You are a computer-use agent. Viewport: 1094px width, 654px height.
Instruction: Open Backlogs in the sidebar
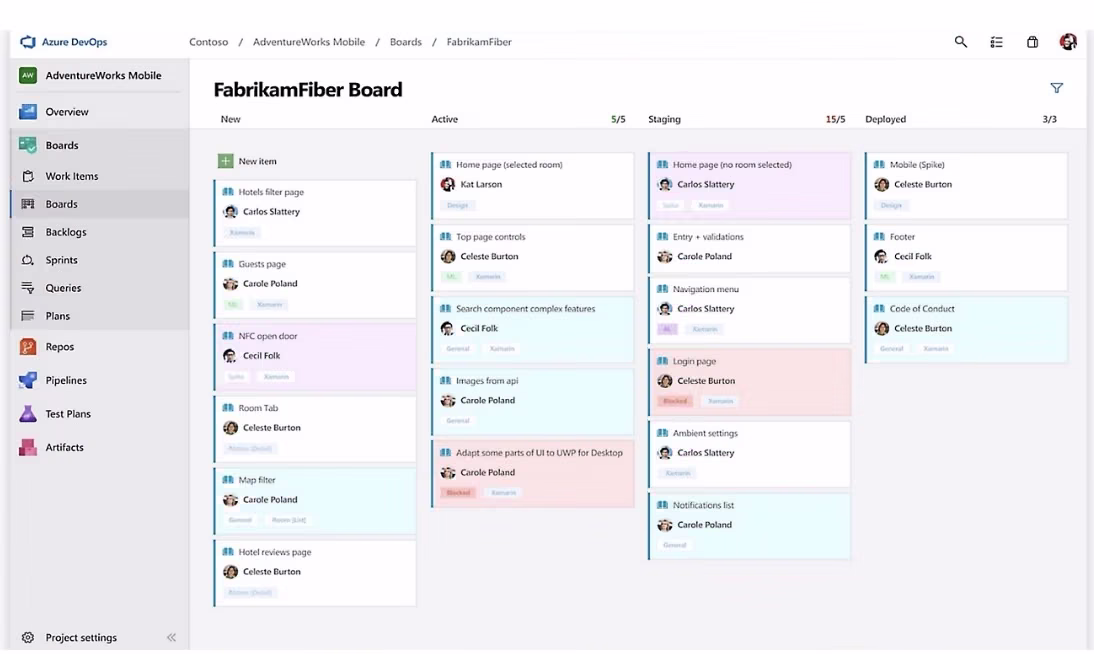(x=66, y=232)
